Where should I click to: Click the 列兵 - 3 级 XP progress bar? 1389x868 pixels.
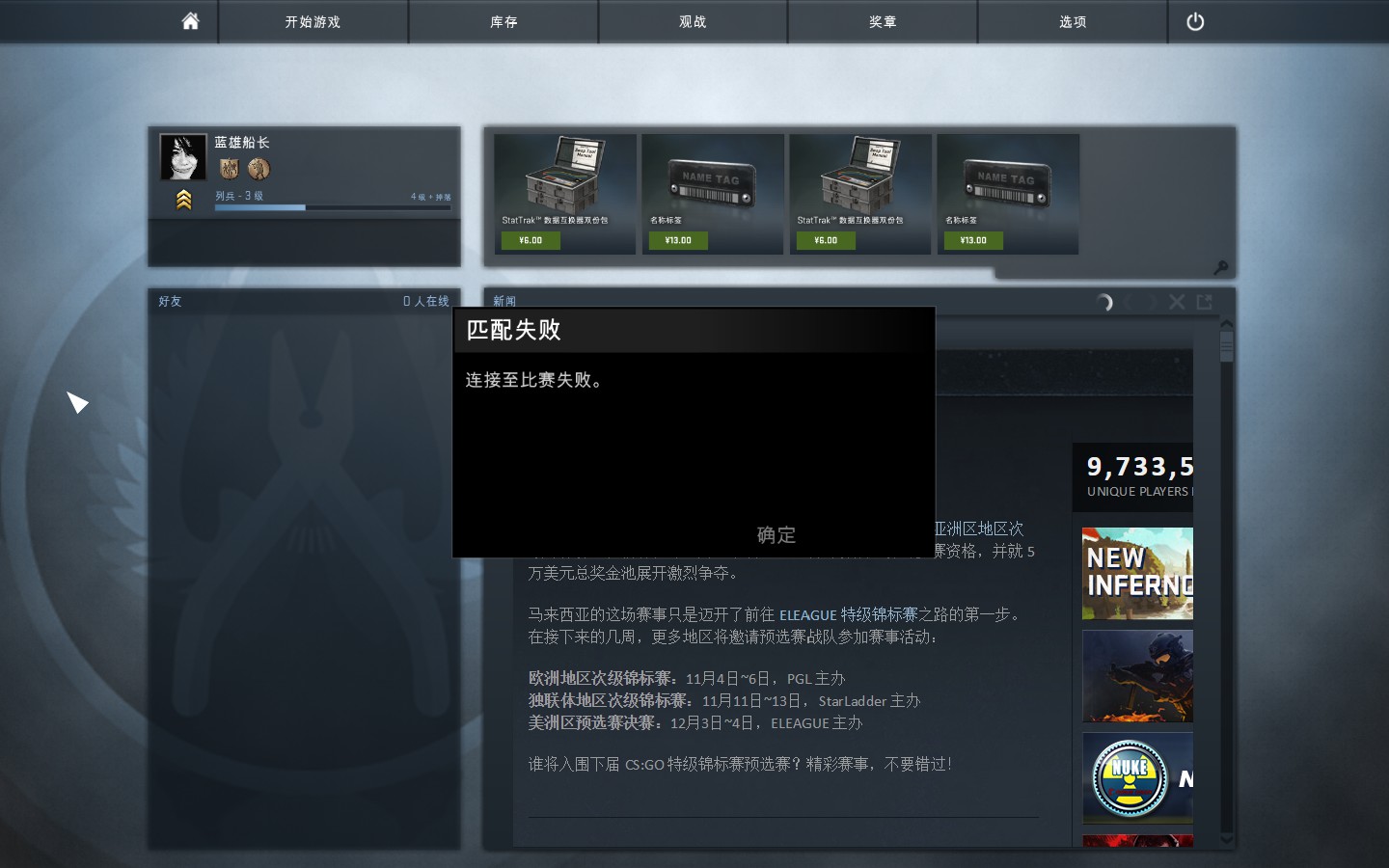(333, 207)
